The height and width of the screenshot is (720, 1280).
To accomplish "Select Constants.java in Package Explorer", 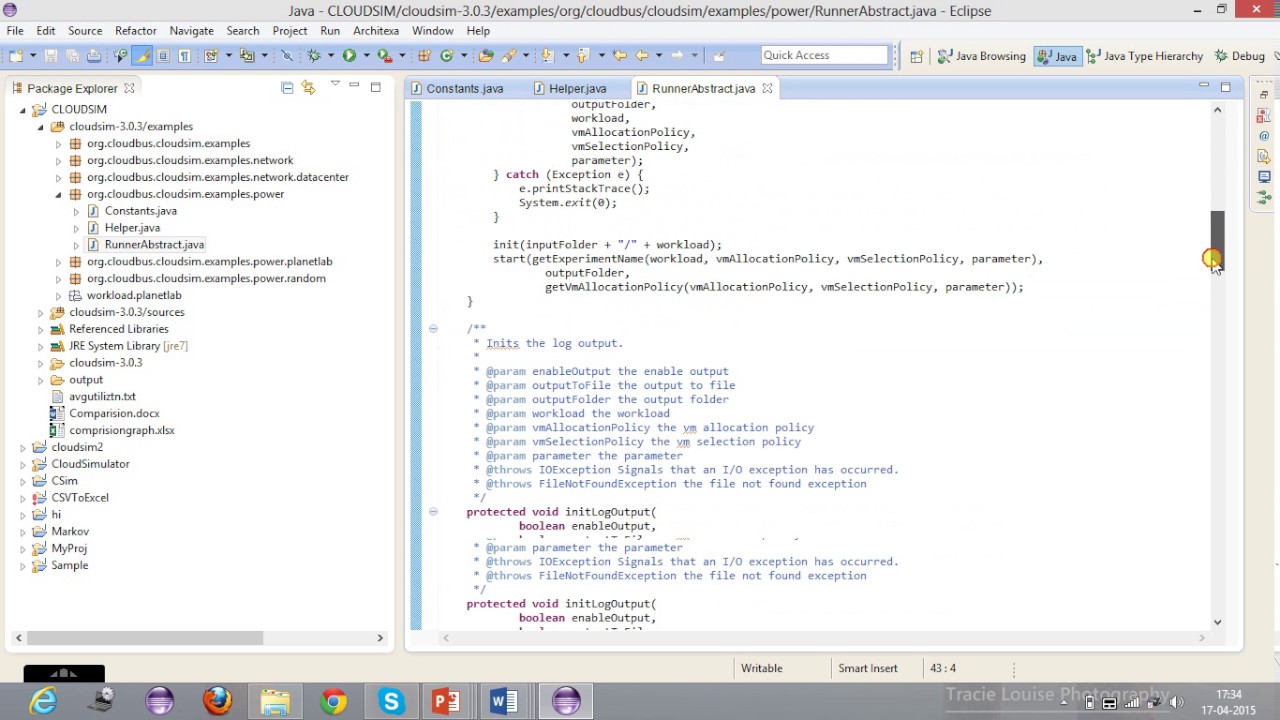I will click(140, 211).
